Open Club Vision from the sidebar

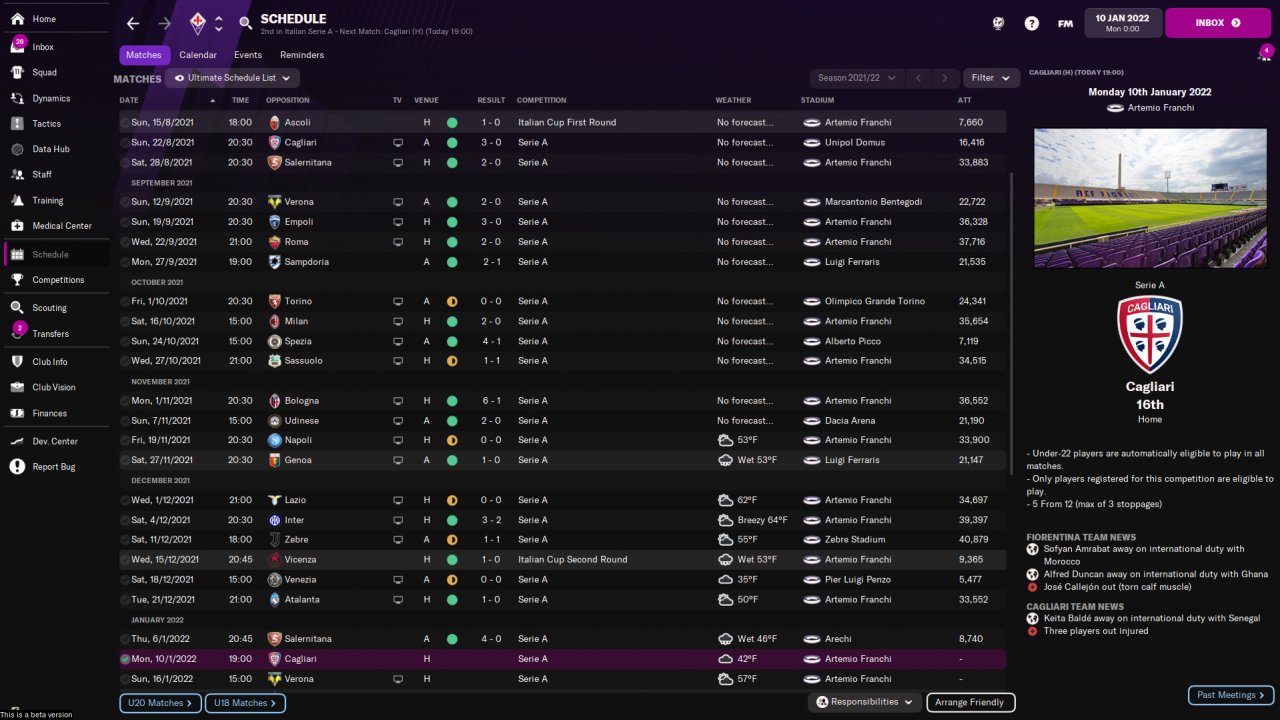pyautogui.click(x=55, y=388)
